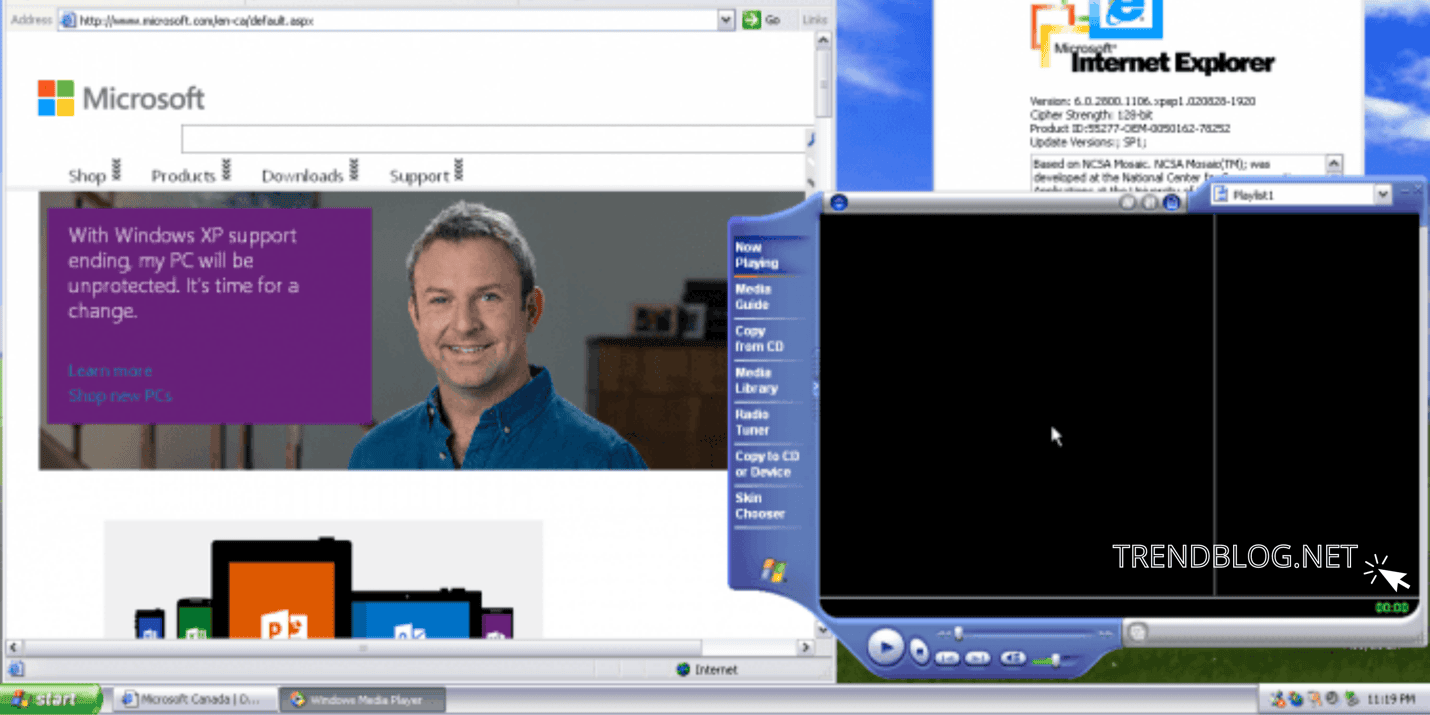Click the round button on Media Player's lower right bar

pos(1137,632)
